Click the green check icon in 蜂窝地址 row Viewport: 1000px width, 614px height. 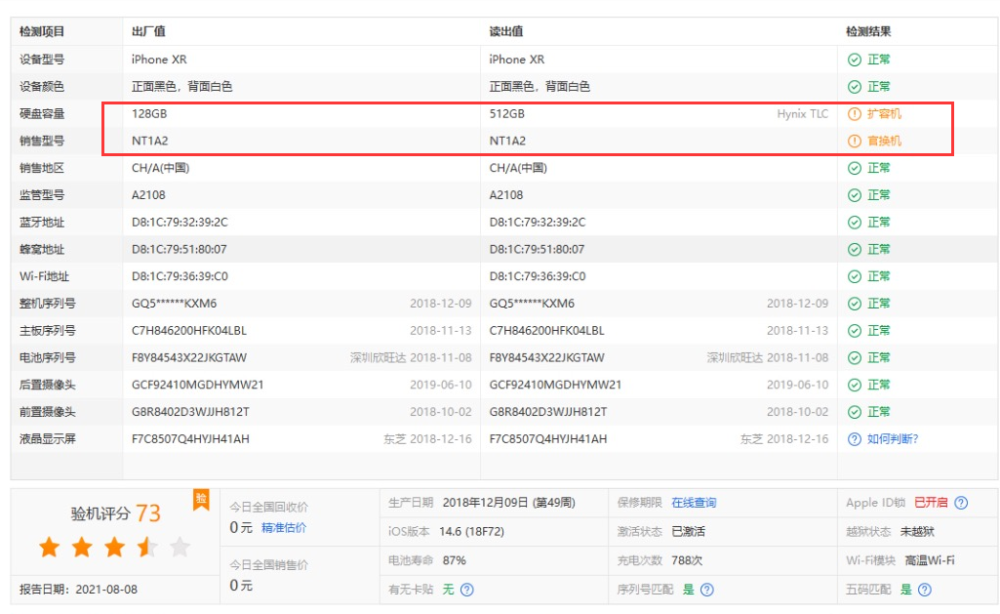coord(854,249)
